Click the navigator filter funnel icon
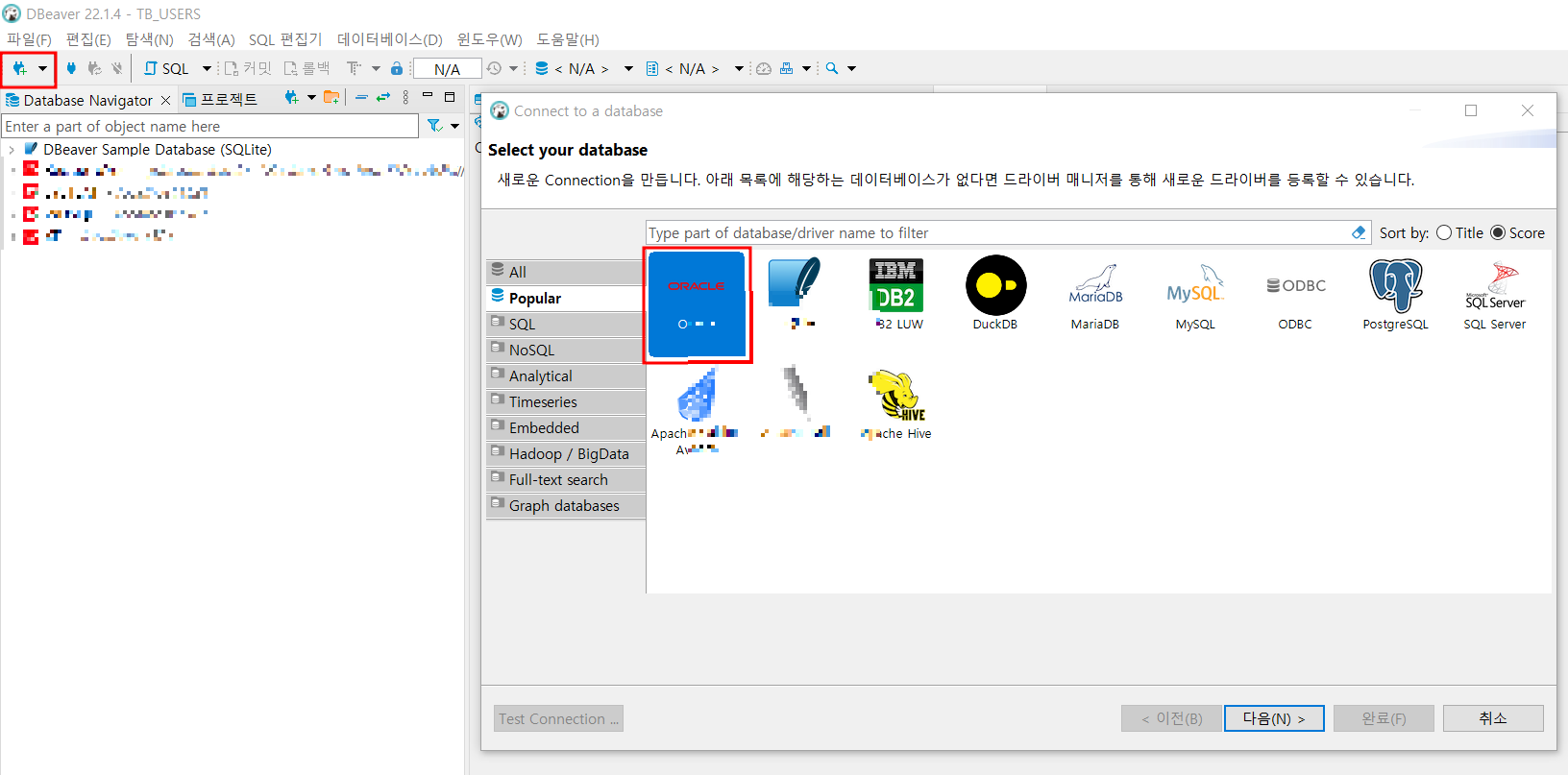Image resolution: width=1568 pixels, height=775 pixels. 435,126
